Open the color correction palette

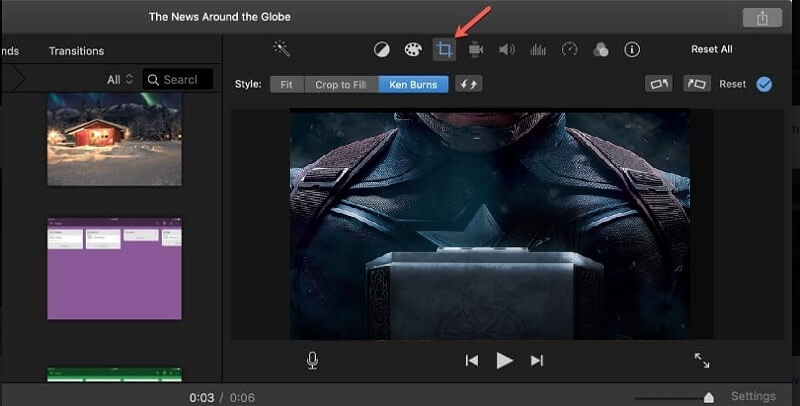[x=412, y=50]
